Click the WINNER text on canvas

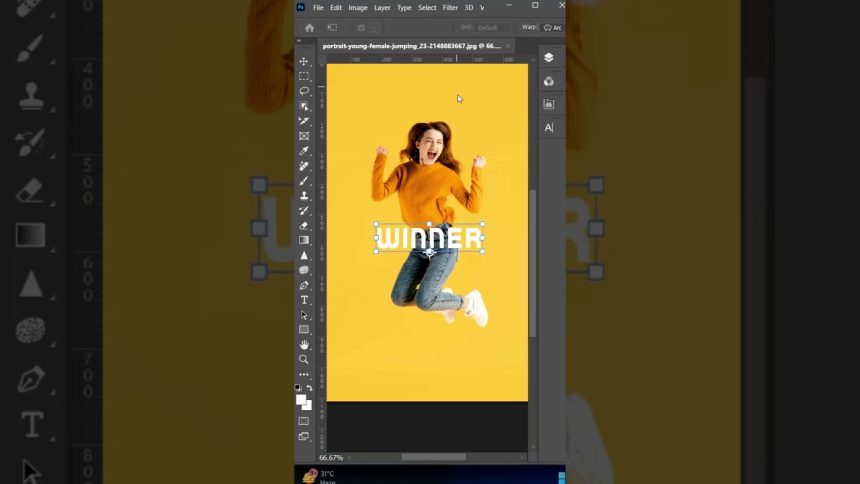[429, 239]
